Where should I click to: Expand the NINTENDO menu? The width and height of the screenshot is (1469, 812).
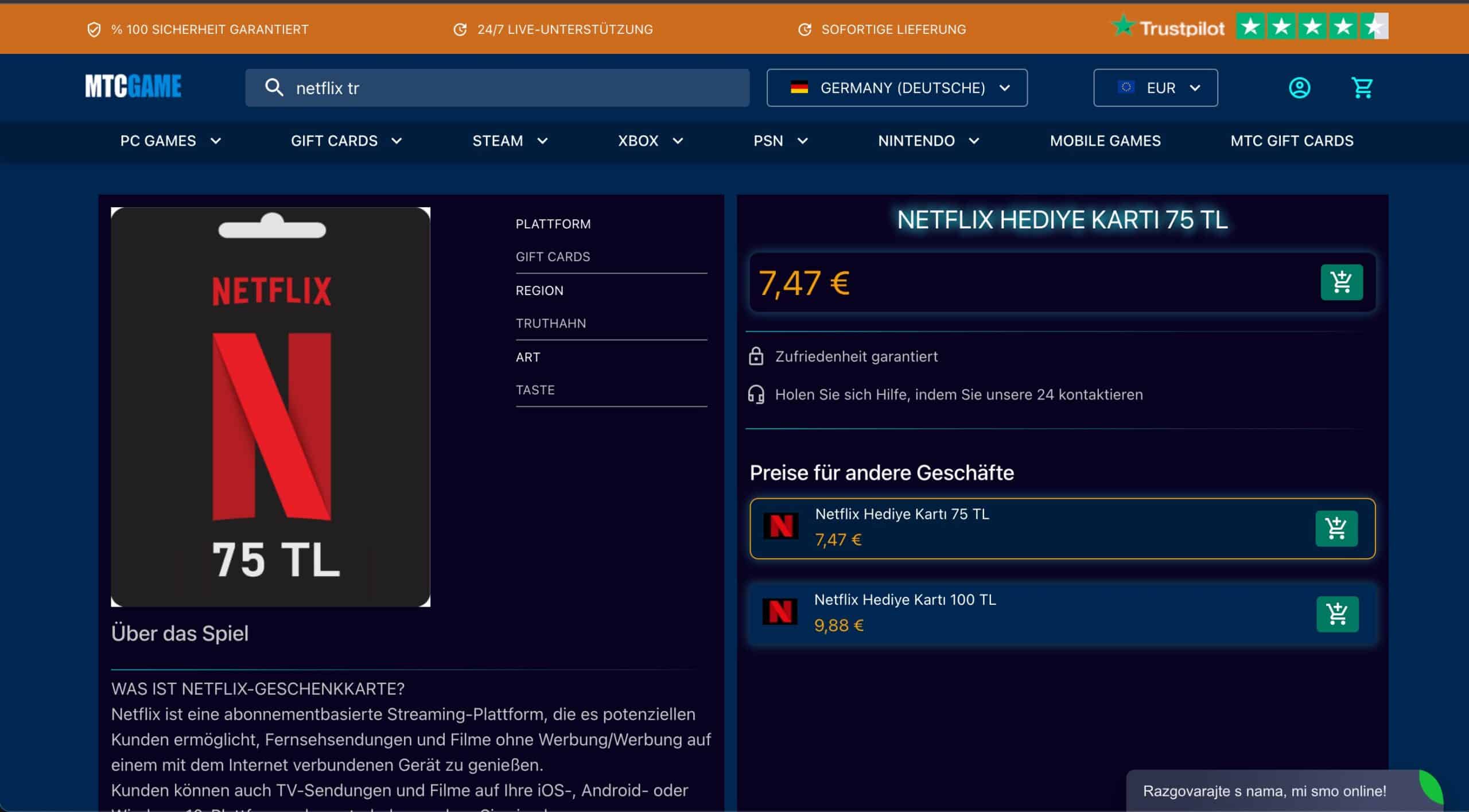928,141
